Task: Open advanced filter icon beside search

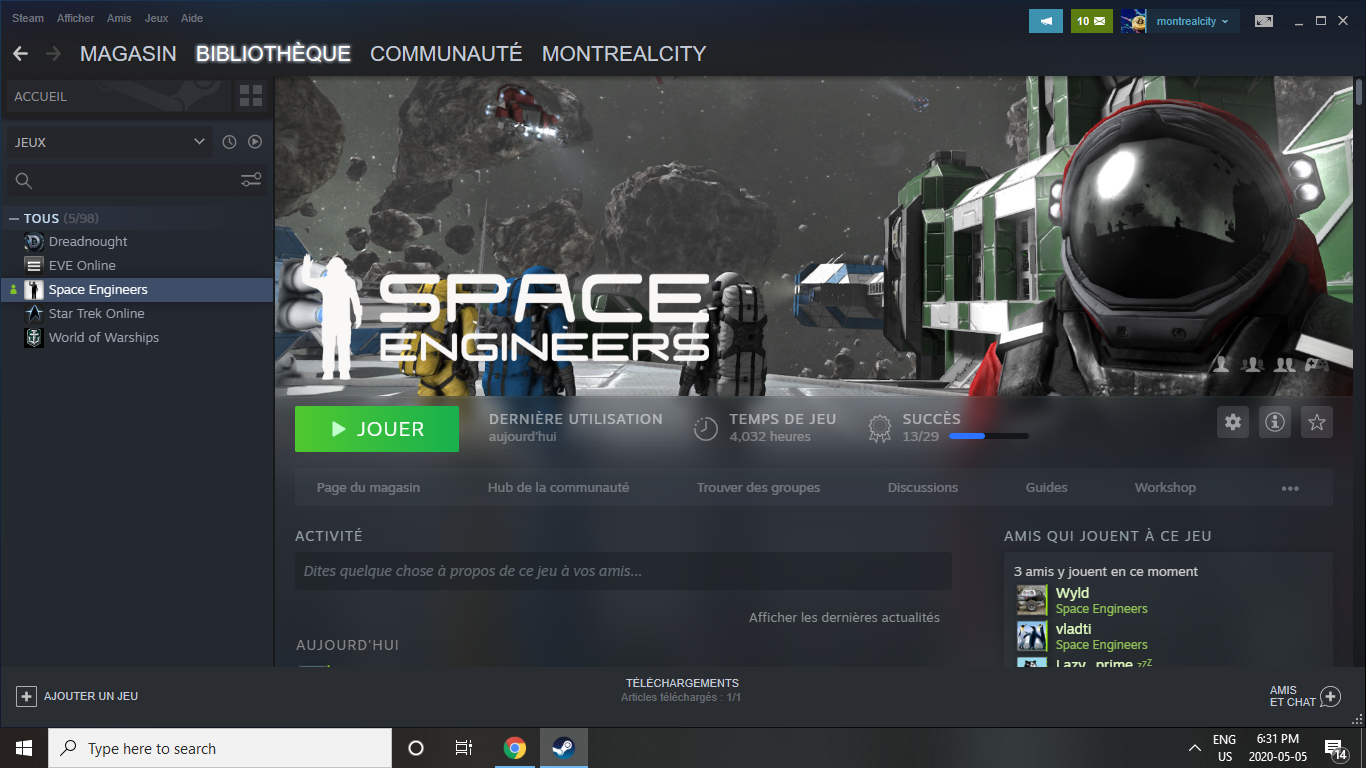Action: click(x=251, y=180)
